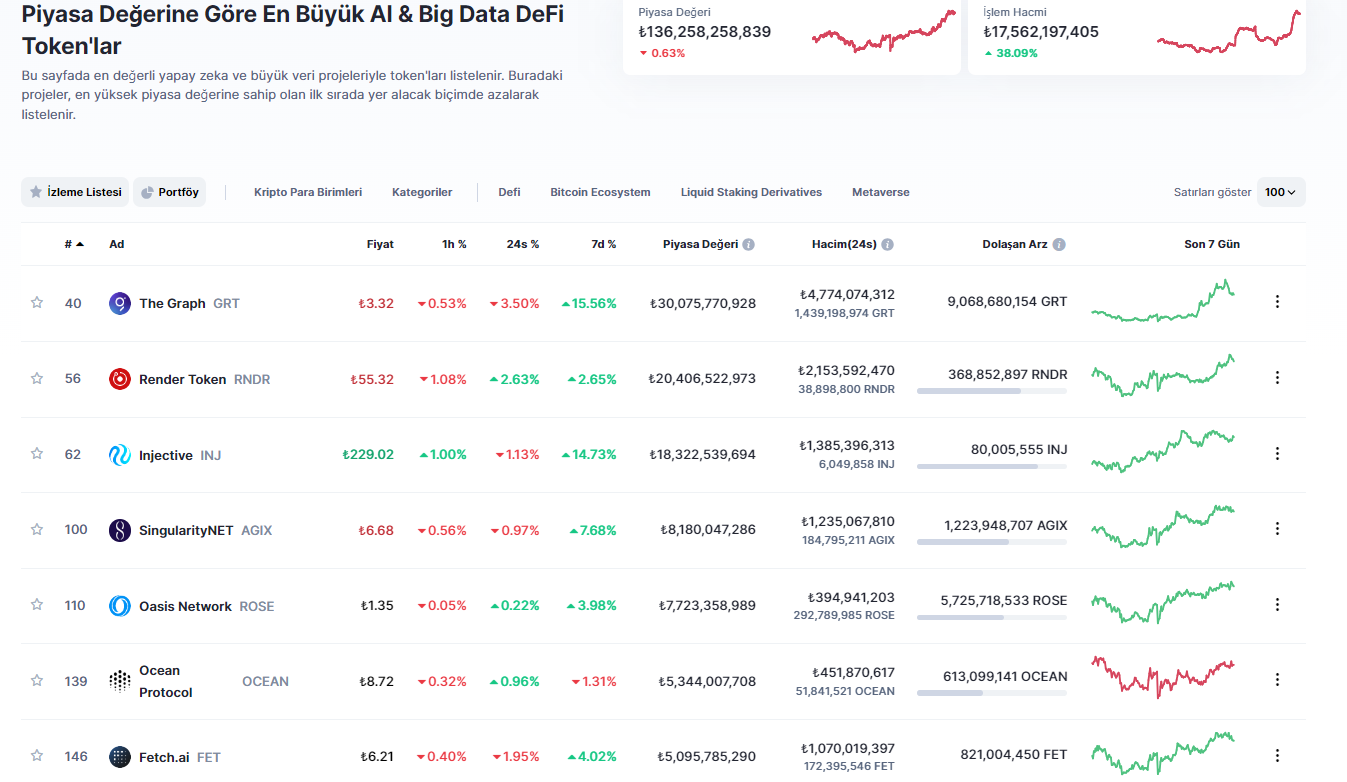Open the three-dot menu for Render Token
1347x782 pixels.
coord(1277,377)
